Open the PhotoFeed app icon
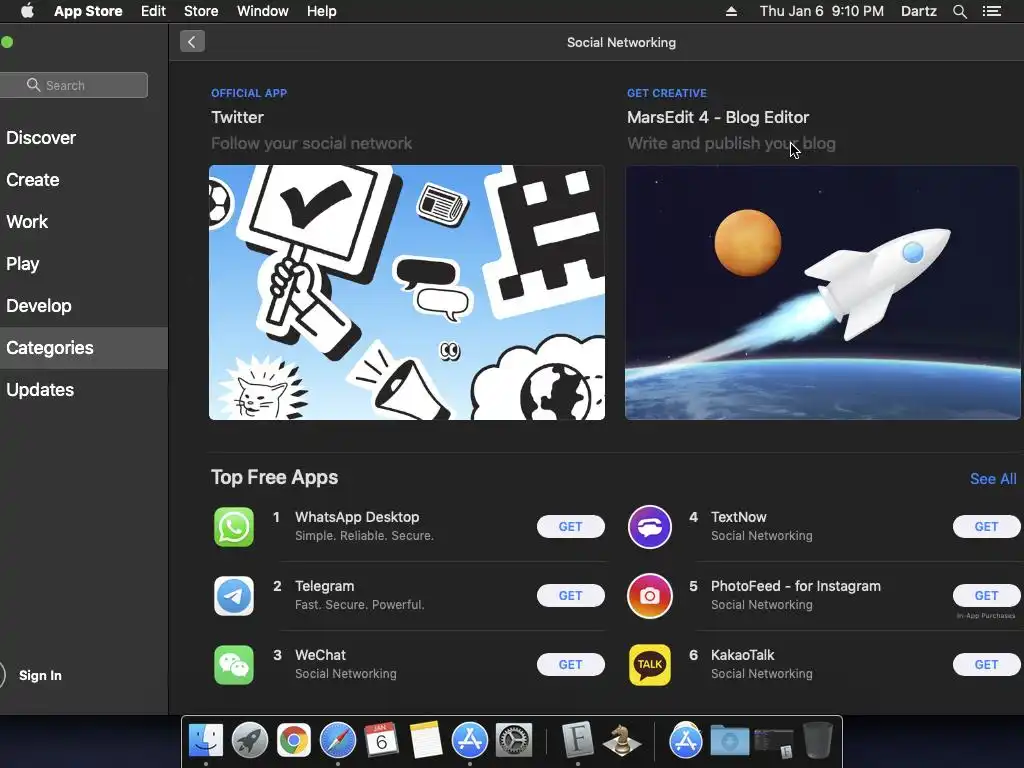The height and width of the screenshot is (768, 1024). click(650, 596)
